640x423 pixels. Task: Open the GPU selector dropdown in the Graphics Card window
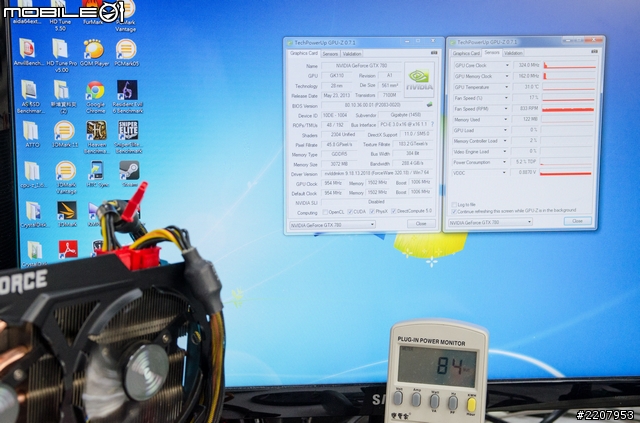tap(332, 225)
